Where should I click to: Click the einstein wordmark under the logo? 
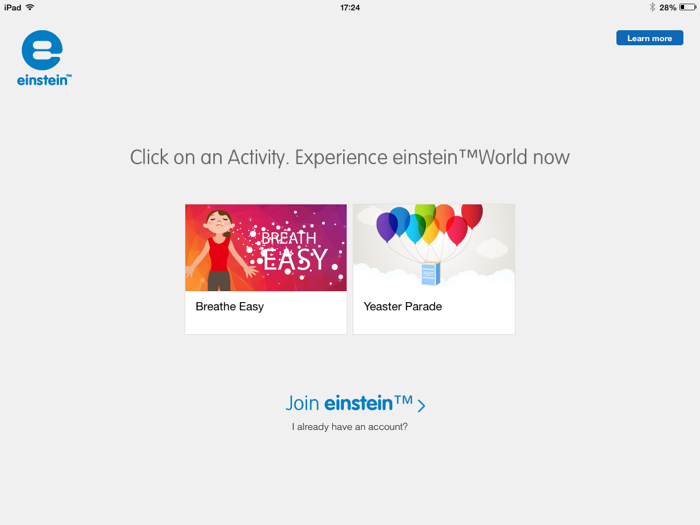(x=44, y=80)
